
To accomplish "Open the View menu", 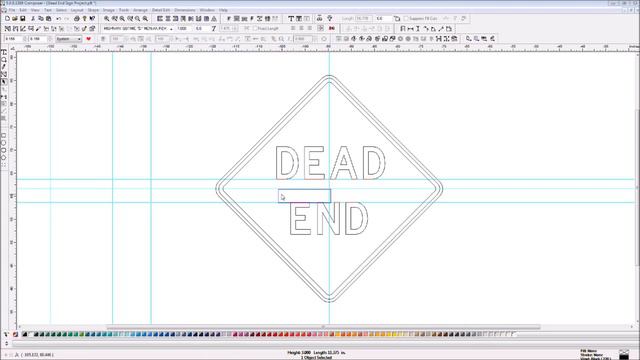I will (x=36, y=10).
